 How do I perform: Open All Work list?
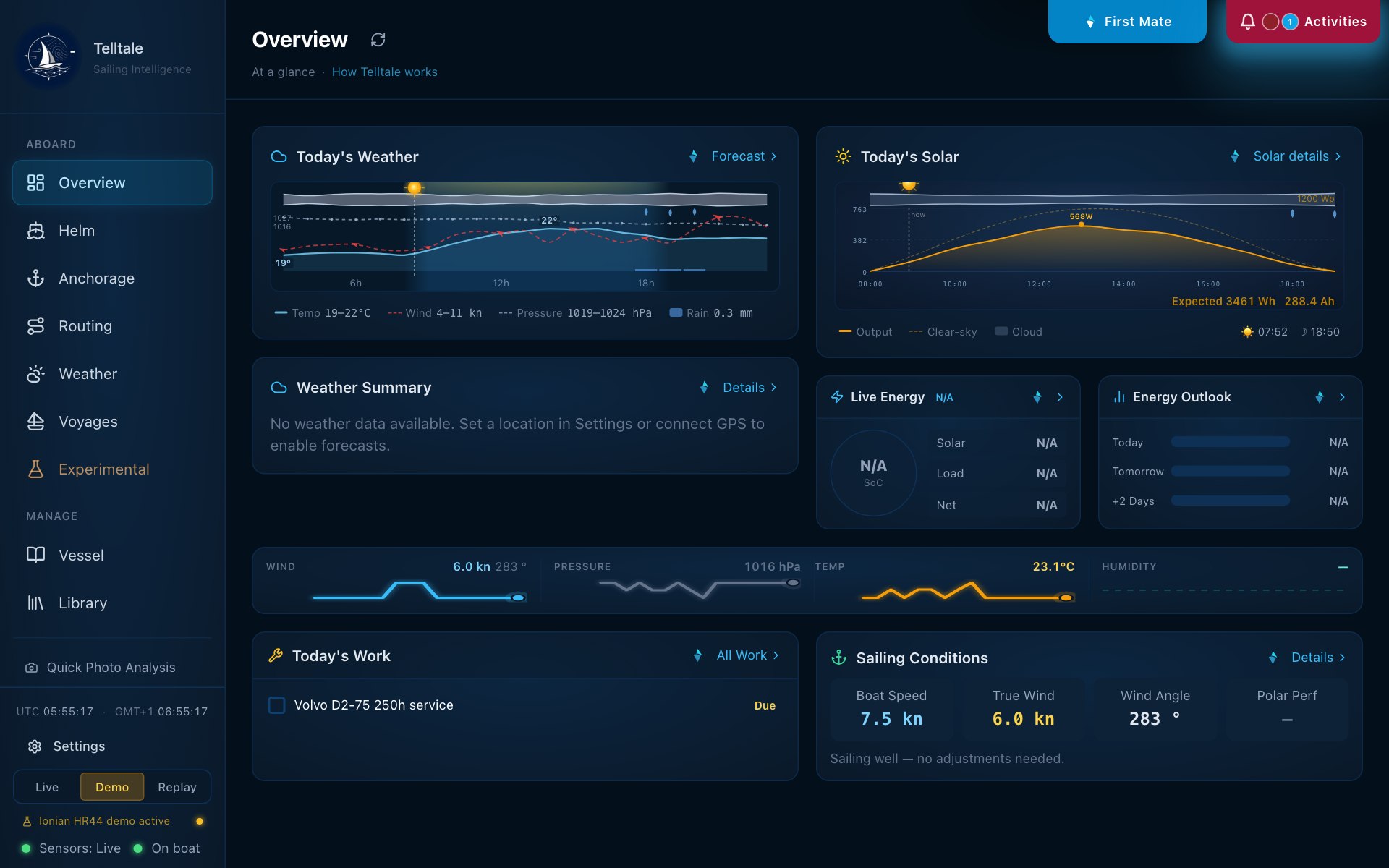tap(747, 655)
